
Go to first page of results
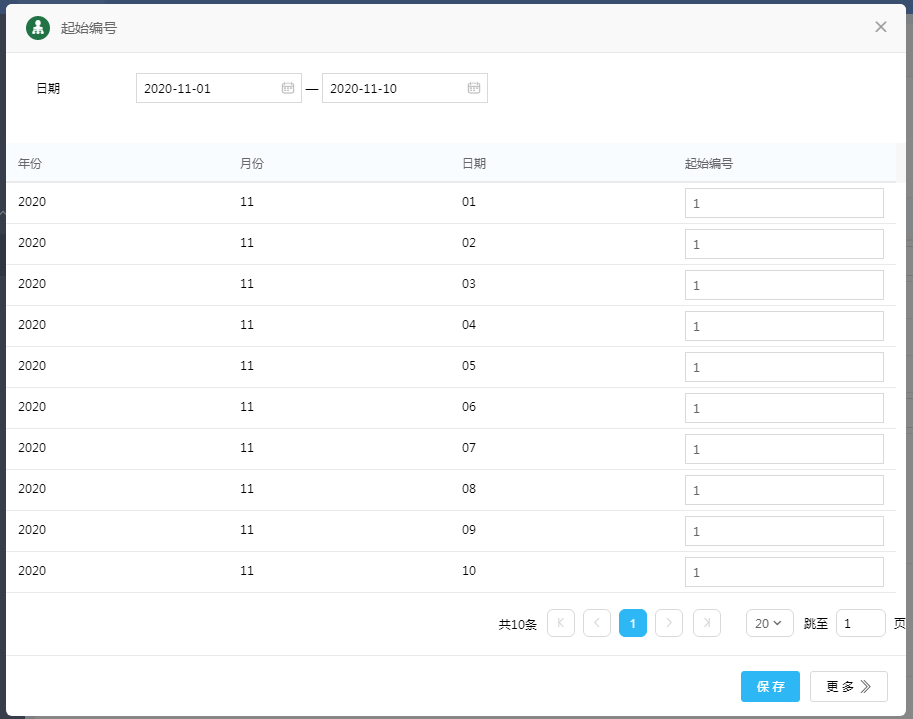(x=561, y=623)
